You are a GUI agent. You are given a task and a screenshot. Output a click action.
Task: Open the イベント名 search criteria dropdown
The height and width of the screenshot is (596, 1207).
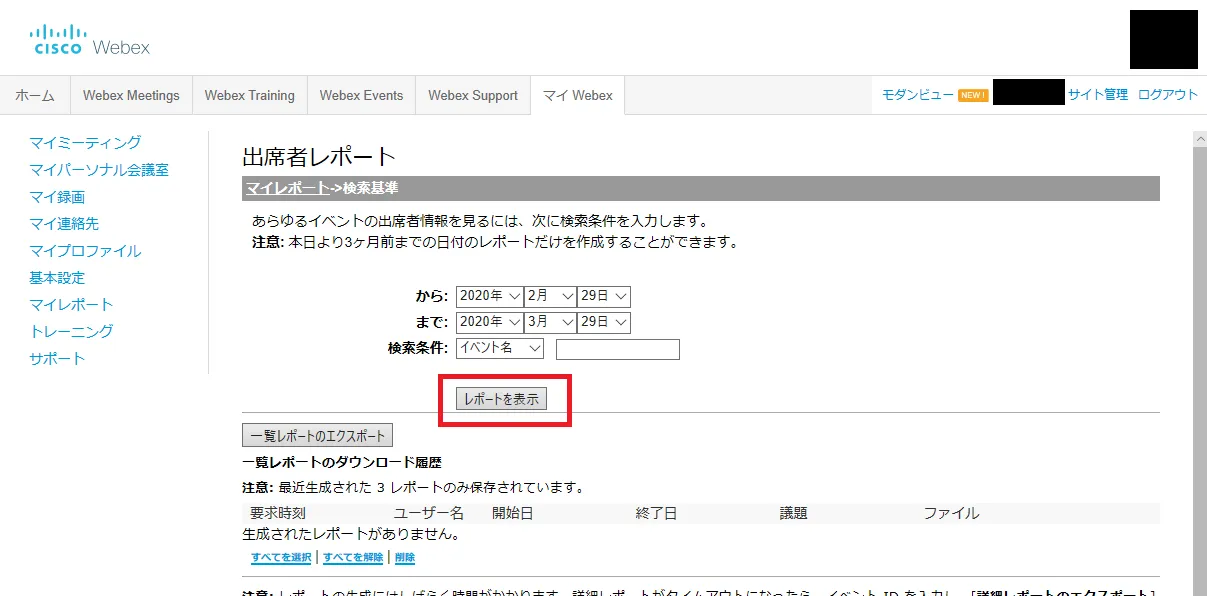499,348
